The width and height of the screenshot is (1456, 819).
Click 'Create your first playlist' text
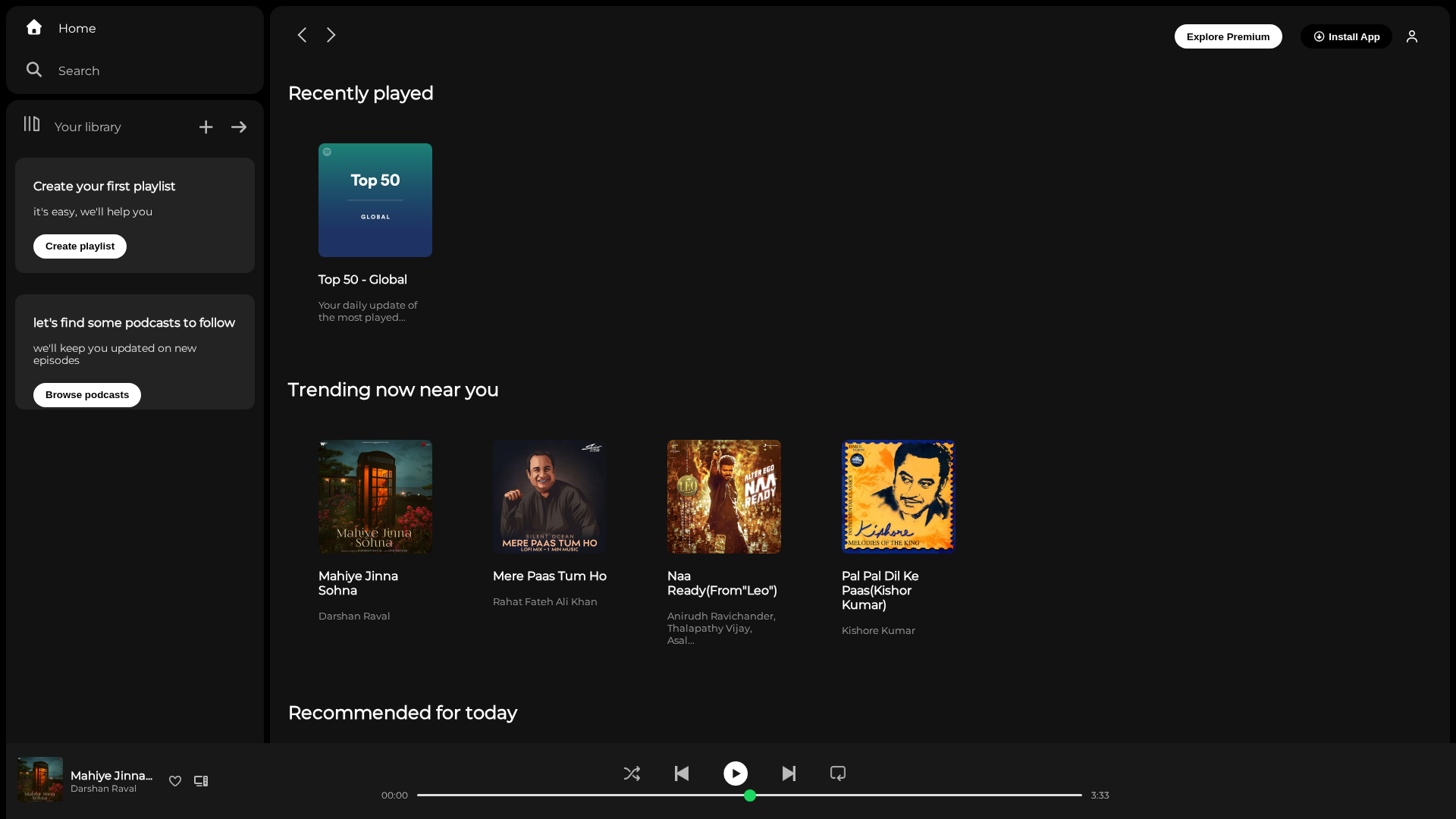[105, 187]
